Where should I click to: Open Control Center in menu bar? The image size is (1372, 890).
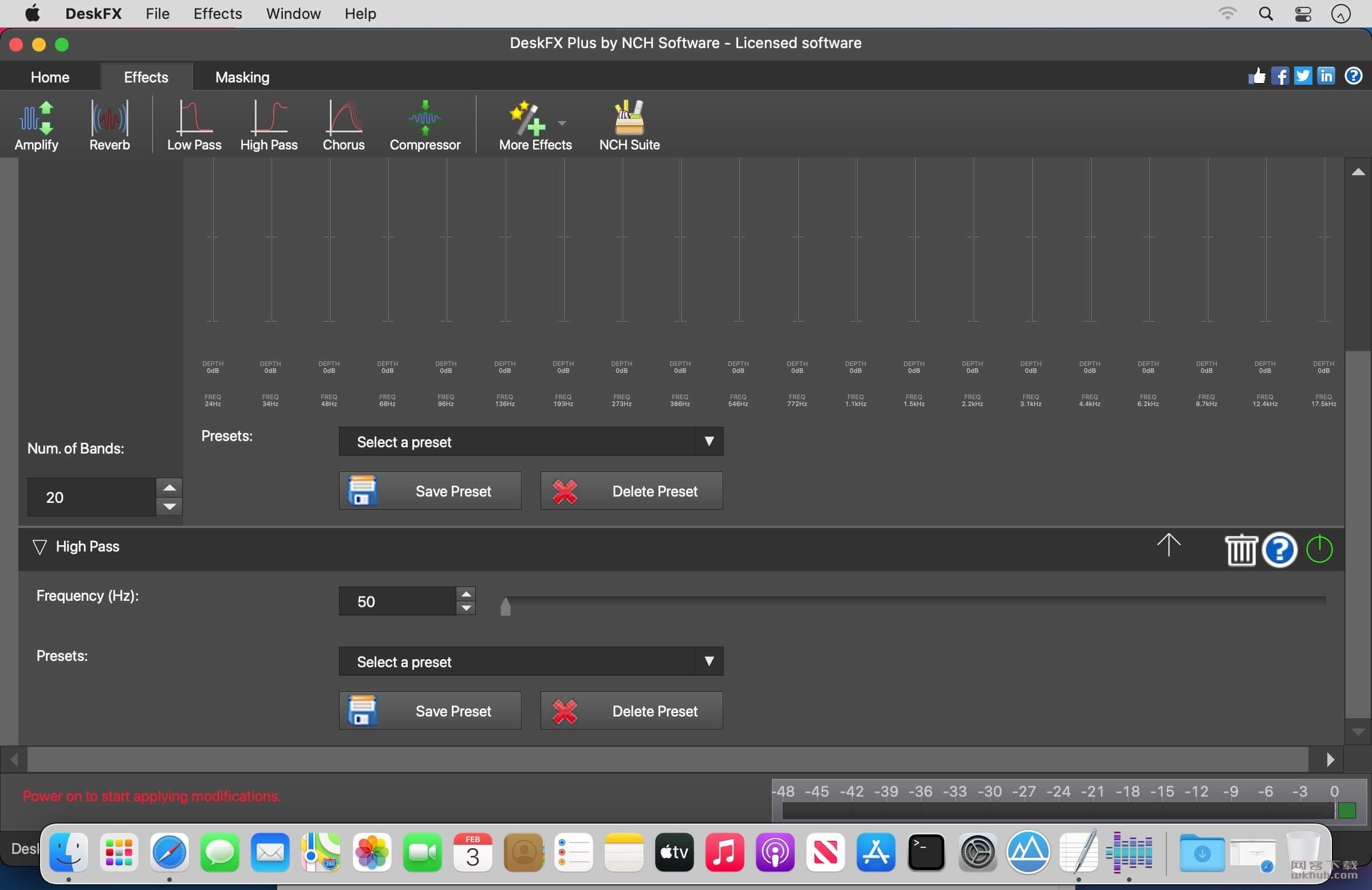[1303, 13]
